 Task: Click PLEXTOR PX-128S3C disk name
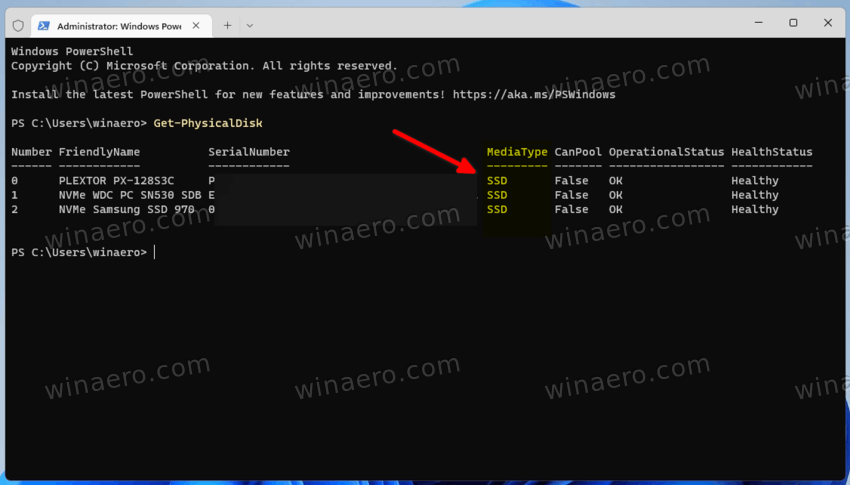click(x=117, y=180)
